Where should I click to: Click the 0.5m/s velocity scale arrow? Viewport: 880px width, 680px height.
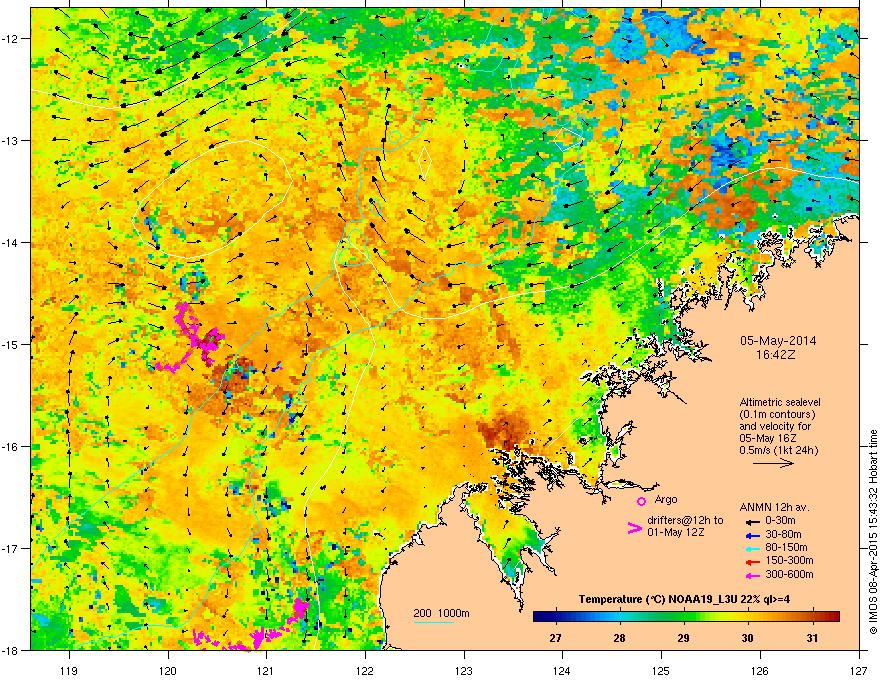coord(773,463)
